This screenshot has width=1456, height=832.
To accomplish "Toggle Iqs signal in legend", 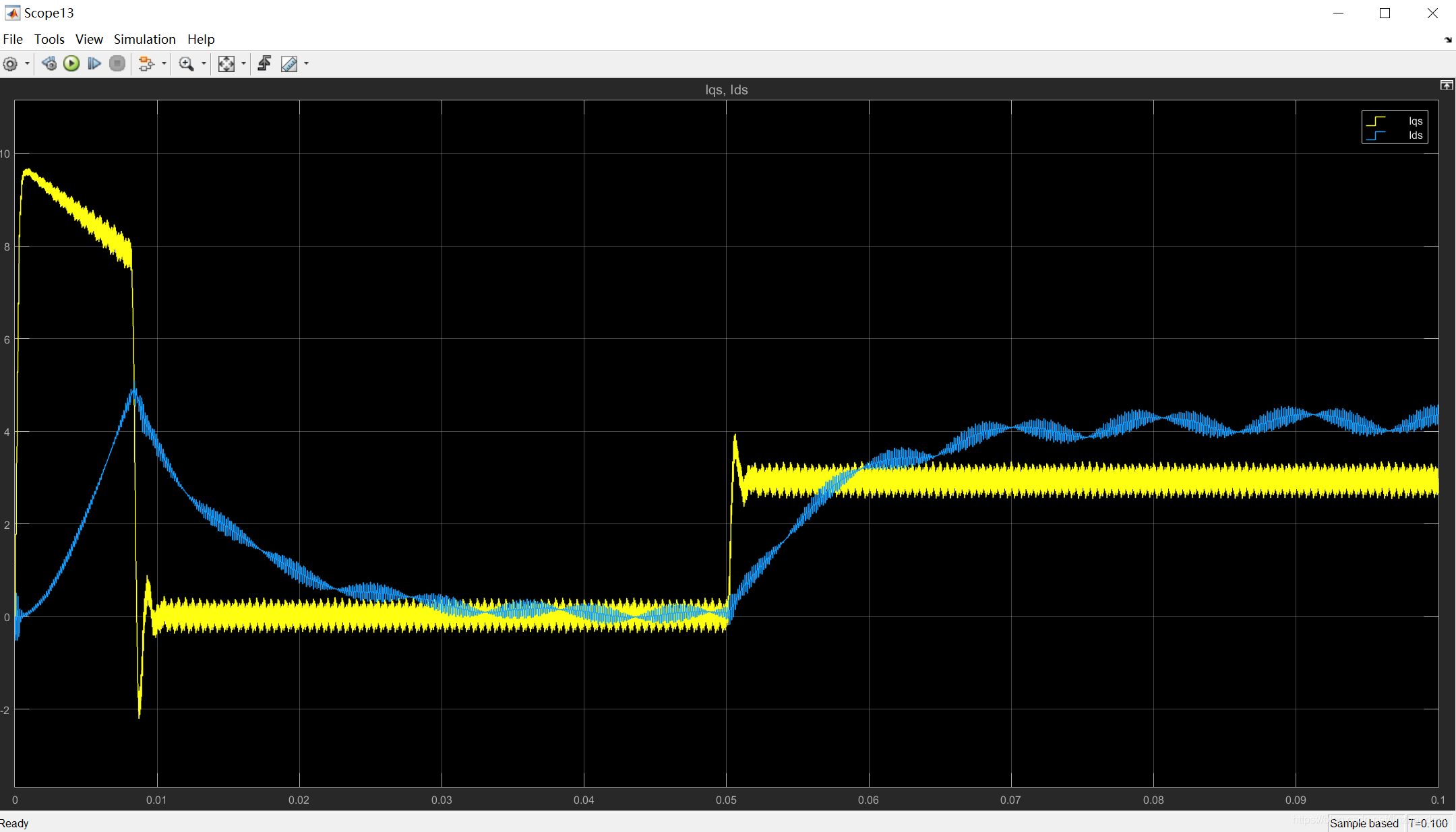I will click(1395, 121).
